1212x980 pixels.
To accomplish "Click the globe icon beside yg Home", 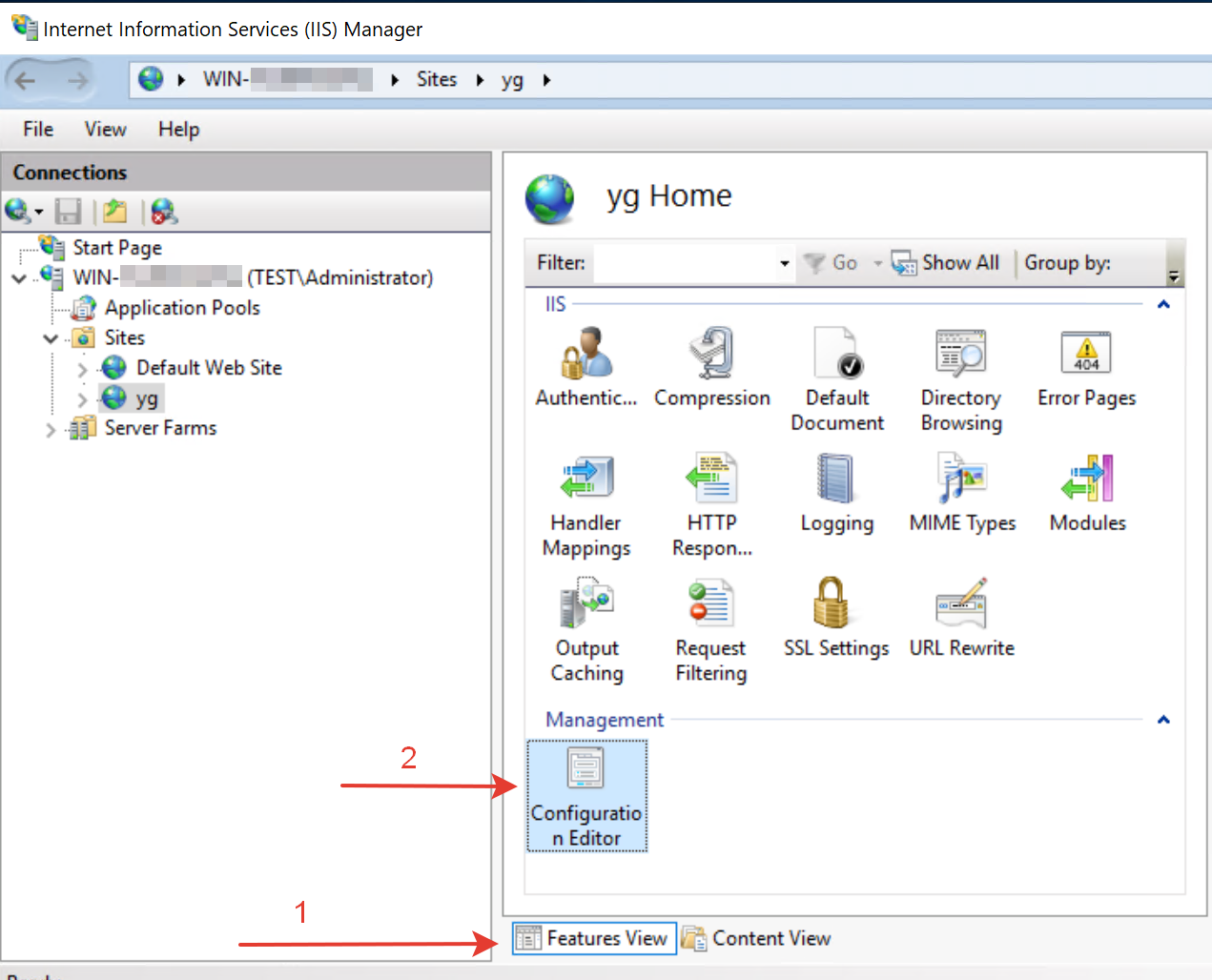I will tap(550, 198).
